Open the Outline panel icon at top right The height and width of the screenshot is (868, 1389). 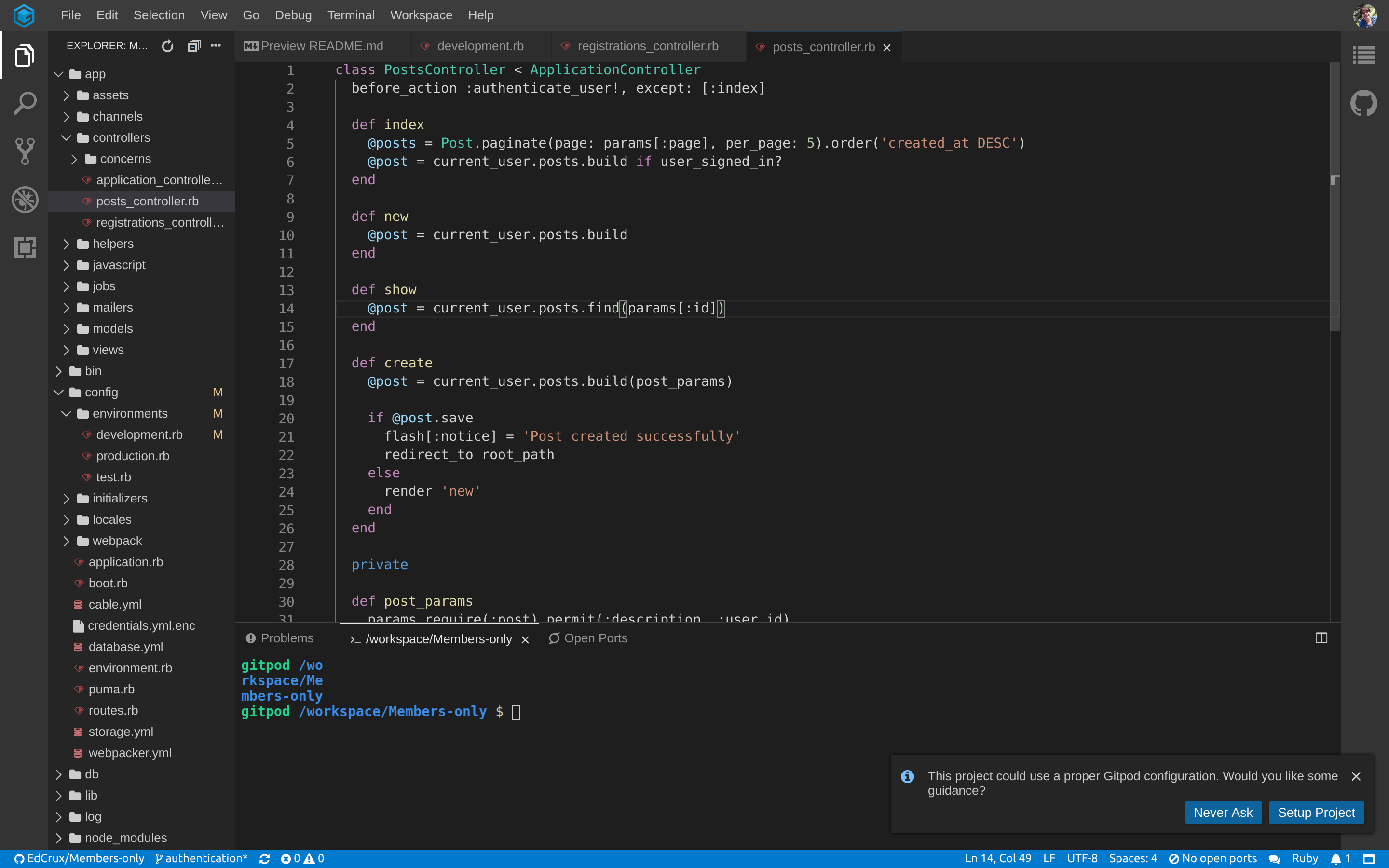1364,55
